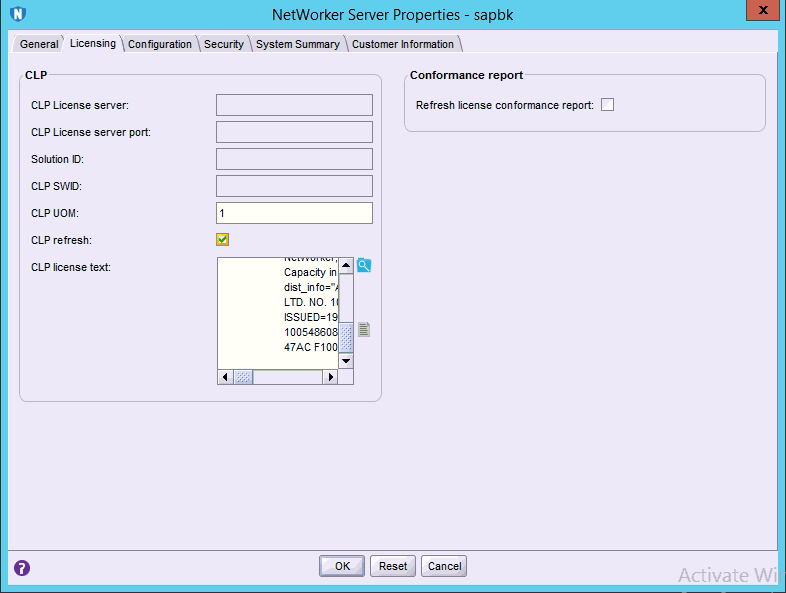Image resolution: width=786 pixels, height=593 pixels.
Task: Click the vertical scrollbar thumb in license text
Action: [x=346, y=337]
